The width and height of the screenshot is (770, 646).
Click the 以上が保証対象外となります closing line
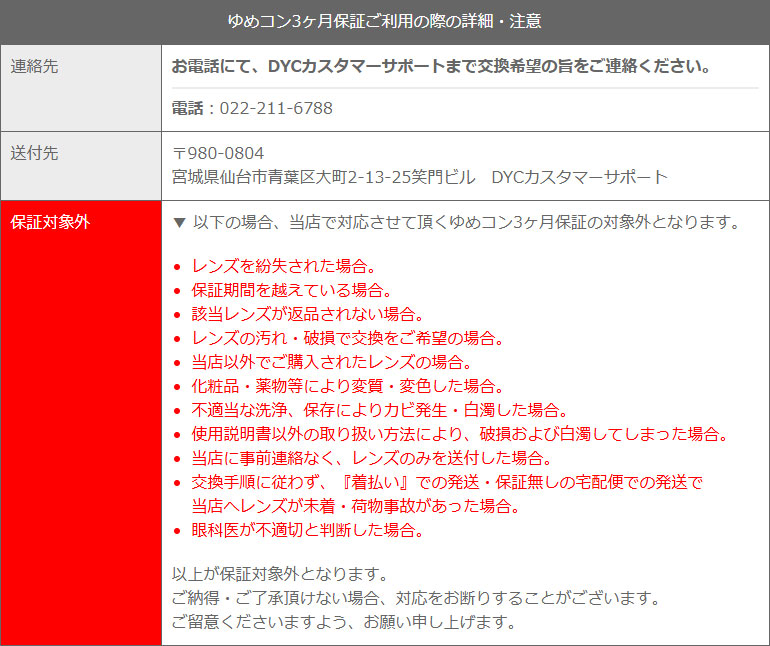[279, 574]
